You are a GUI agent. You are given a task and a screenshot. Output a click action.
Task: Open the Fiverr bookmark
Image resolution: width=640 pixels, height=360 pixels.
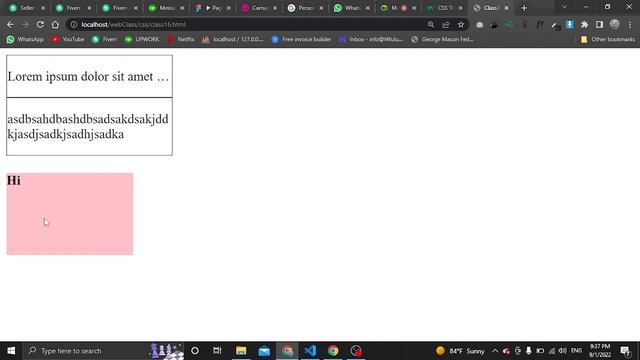(x=104, y=39)
